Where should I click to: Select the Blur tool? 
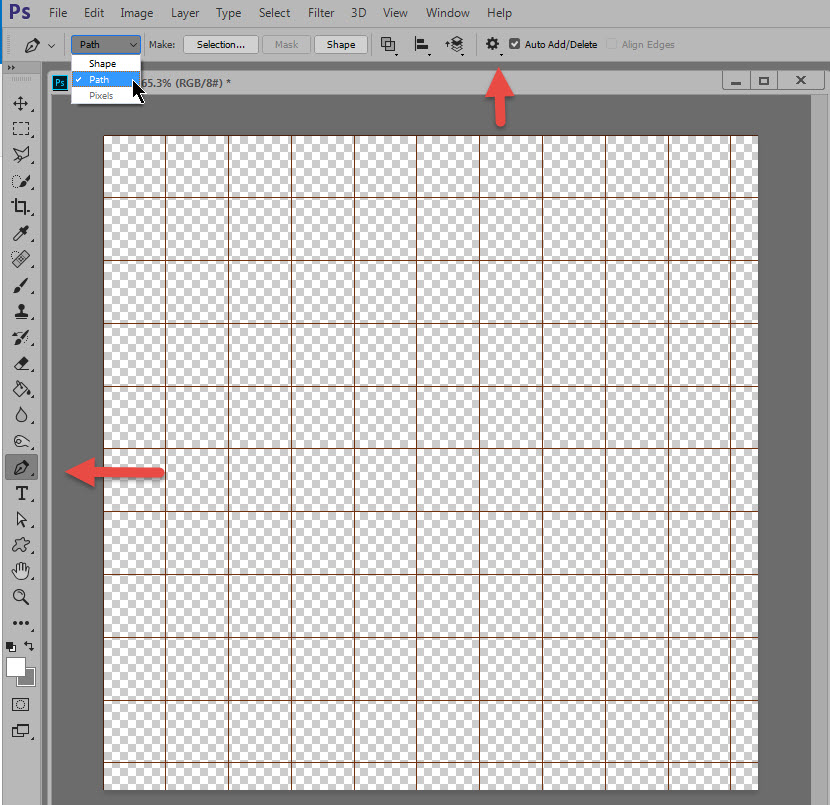tap(21, 415)
